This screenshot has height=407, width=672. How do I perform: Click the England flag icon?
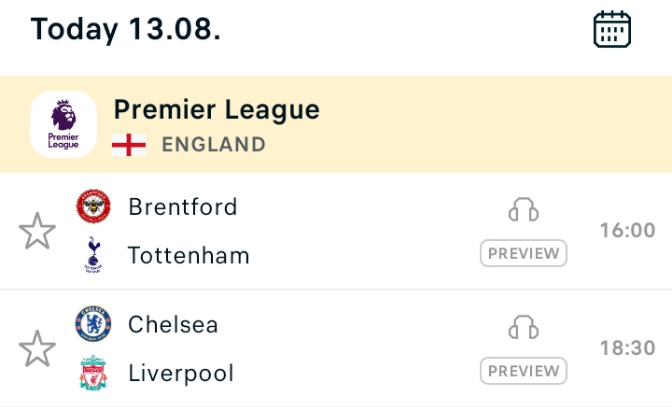pyautogui.click(x=129, y=145)
